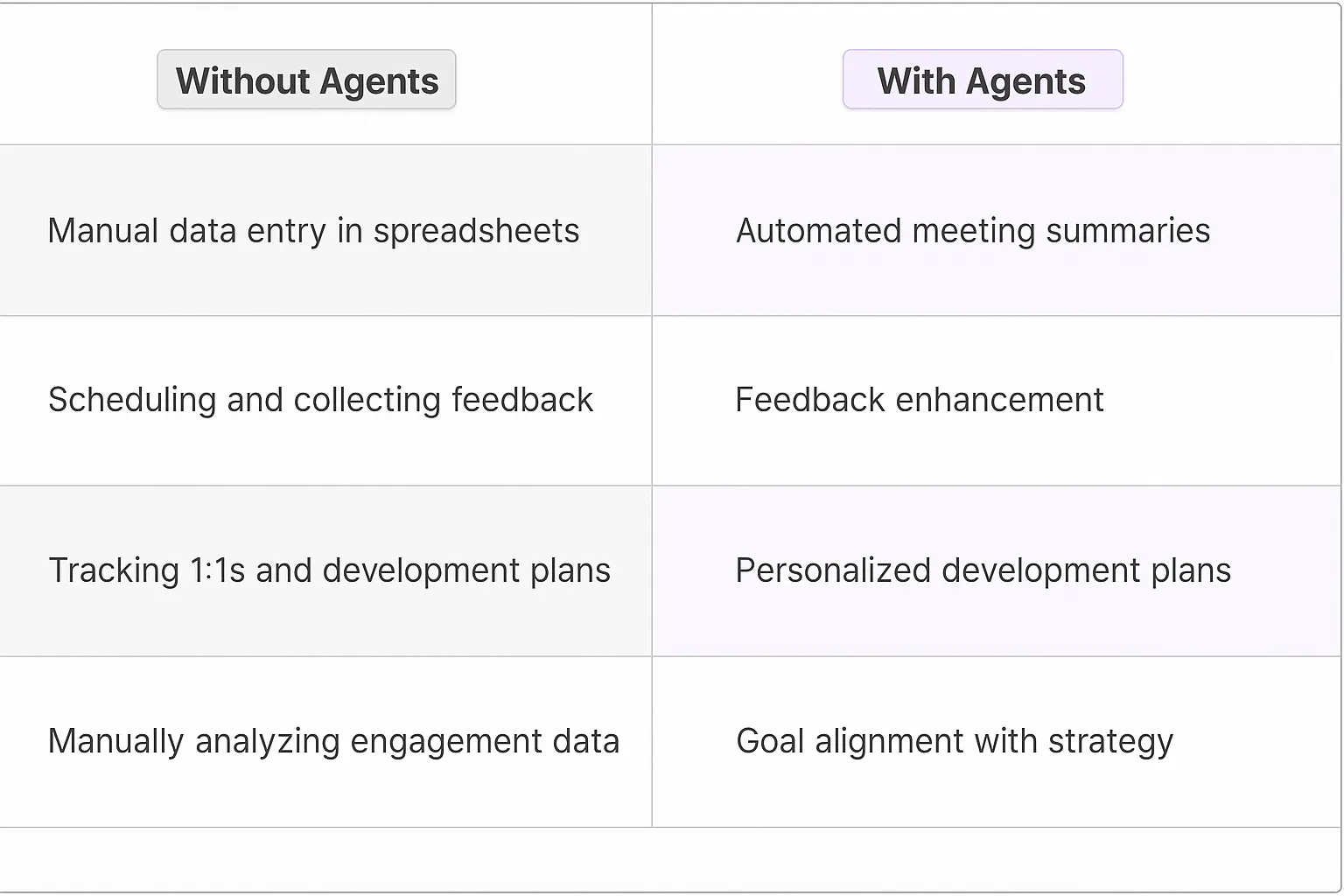This screenshot has width=1344, height=896.
Task: Click Scheduling and collecting feedback text
Action: [x=320, y=400]
